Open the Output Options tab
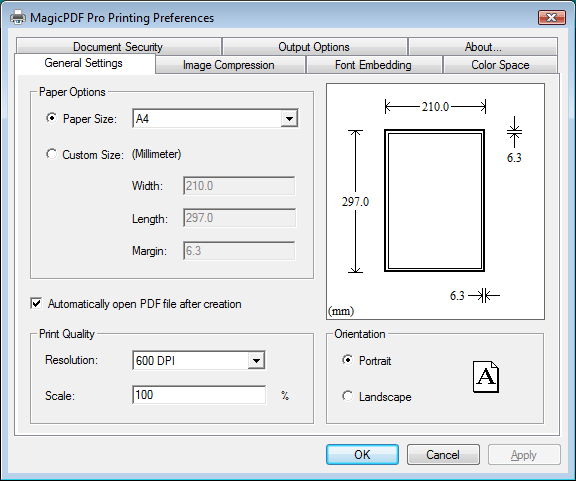The image size is (576, 481). click(x=314, y=47)
